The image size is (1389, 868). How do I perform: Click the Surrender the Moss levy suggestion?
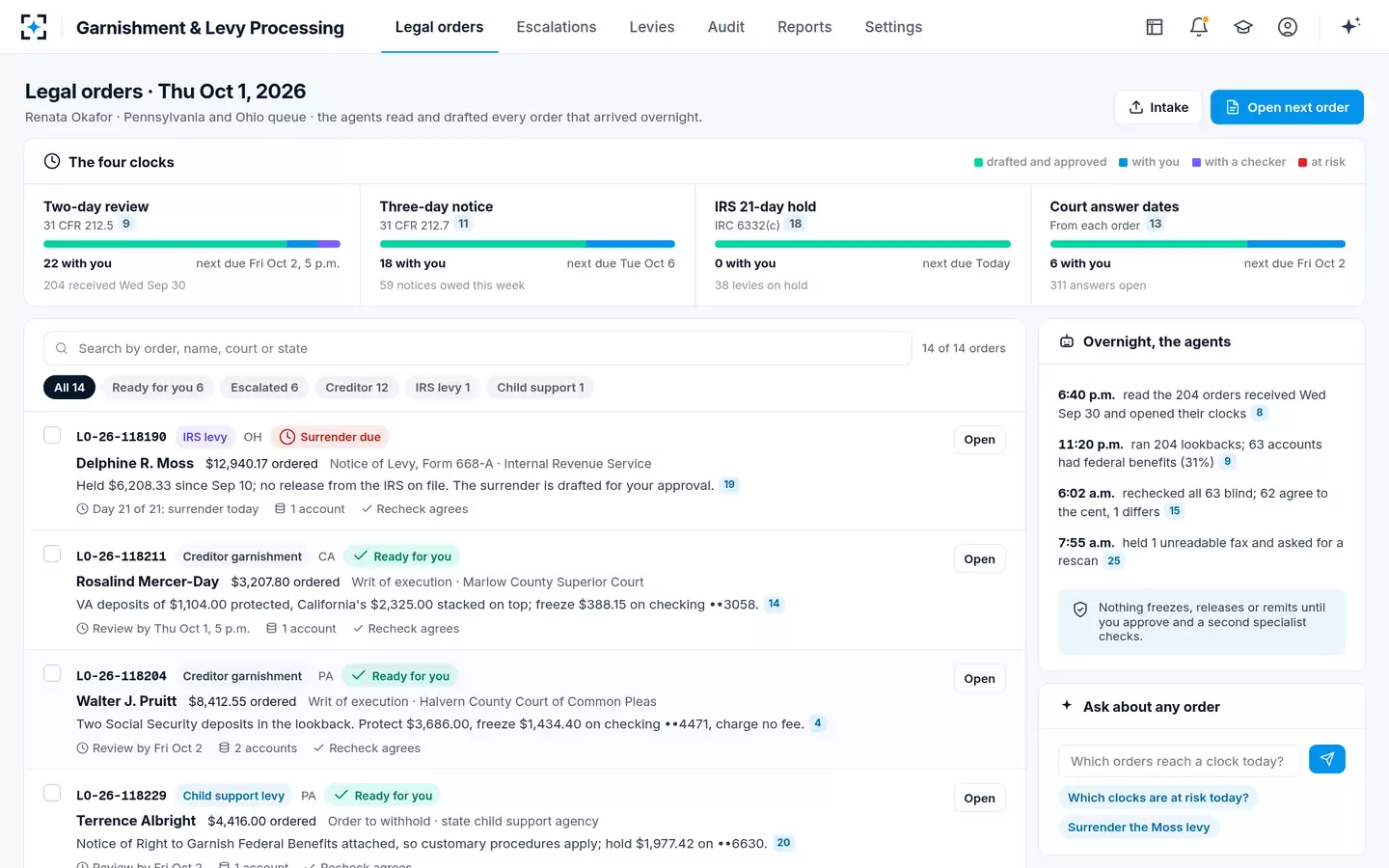1138,827
